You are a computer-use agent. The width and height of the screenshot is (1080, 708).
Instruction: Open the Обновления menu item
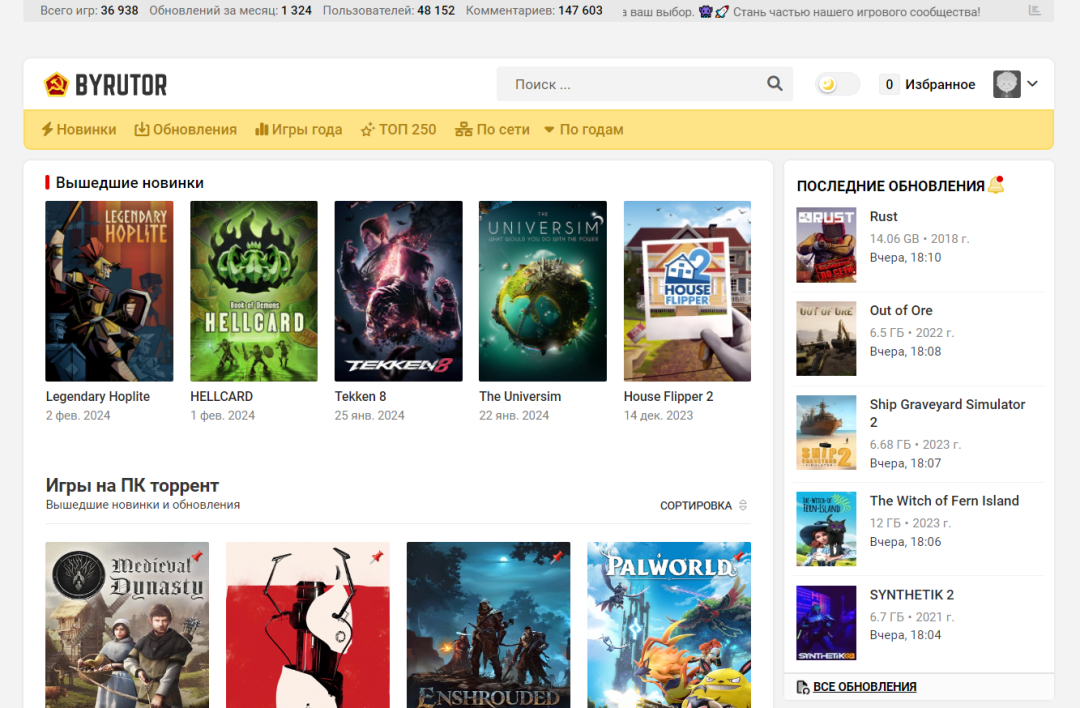coord(185,129)
